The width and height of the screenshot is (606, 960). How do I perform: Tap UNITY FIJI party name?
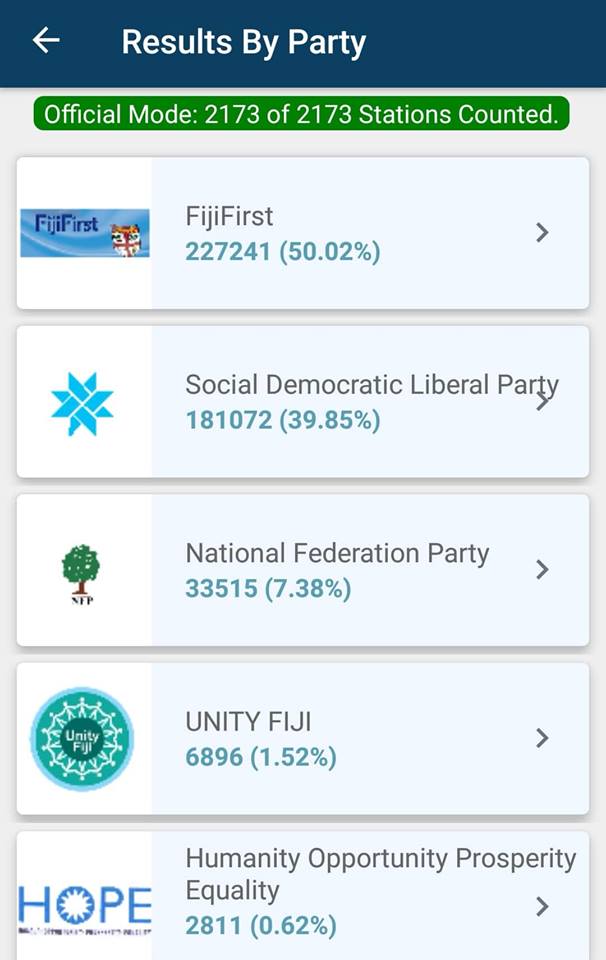[x=248, y=722]
